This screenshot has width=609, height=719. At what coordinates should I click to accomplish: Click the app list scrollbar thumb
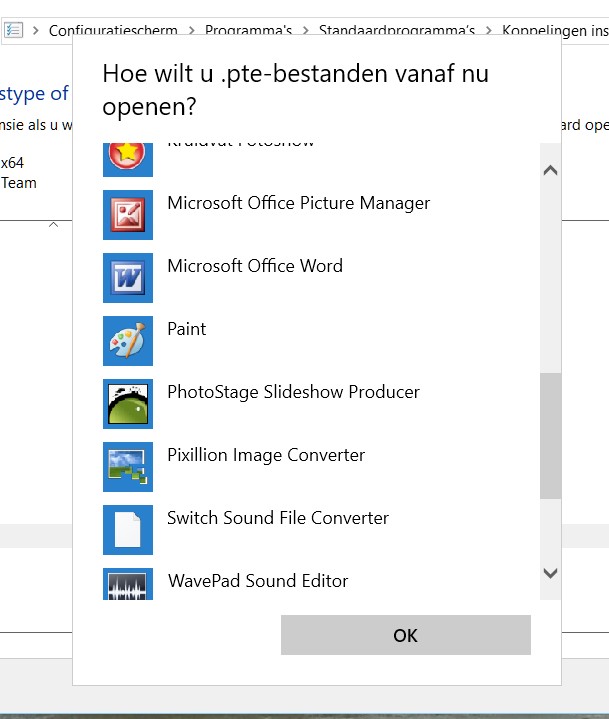(x=550, y=436)
